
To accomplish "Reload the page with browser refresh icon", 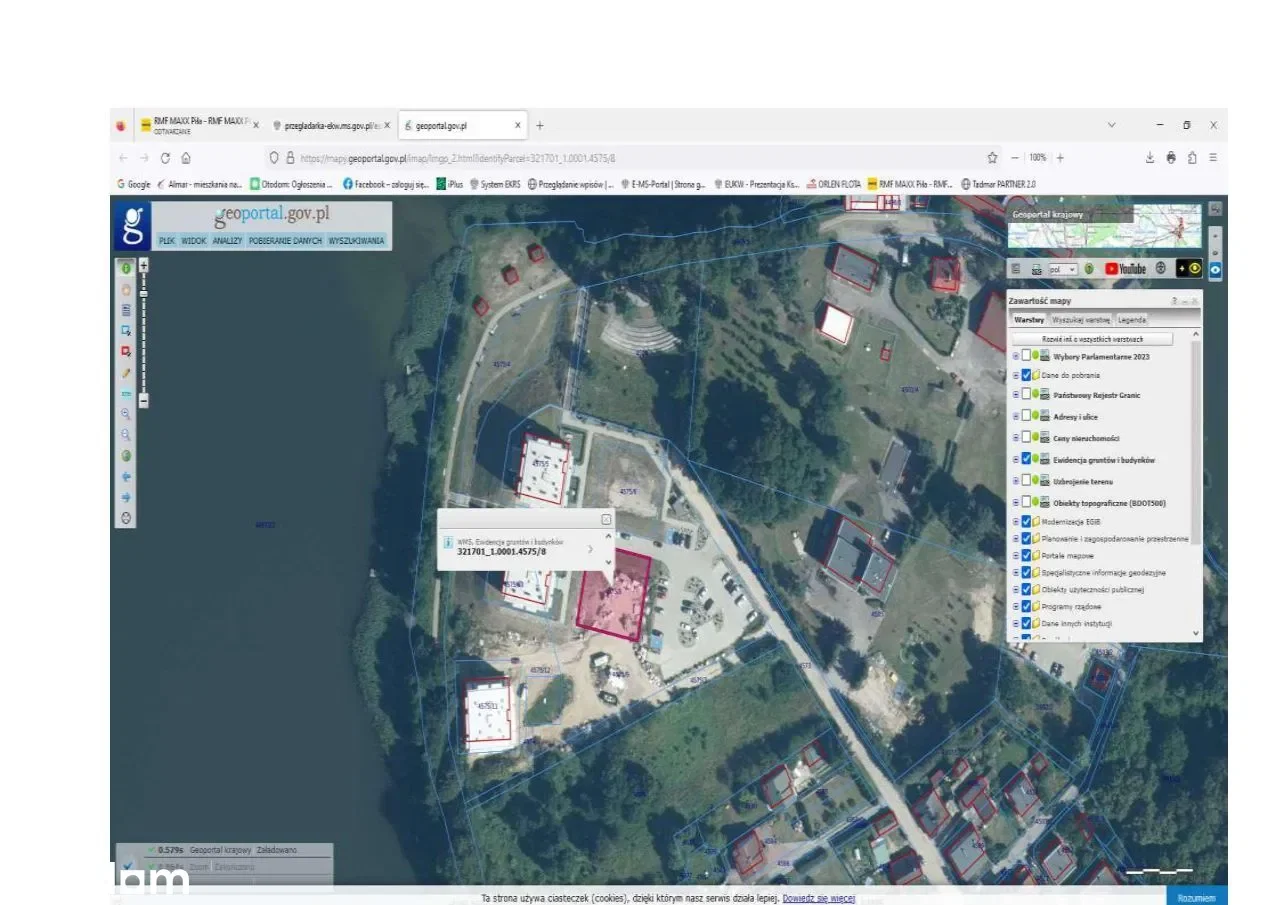I will point(165,158).
